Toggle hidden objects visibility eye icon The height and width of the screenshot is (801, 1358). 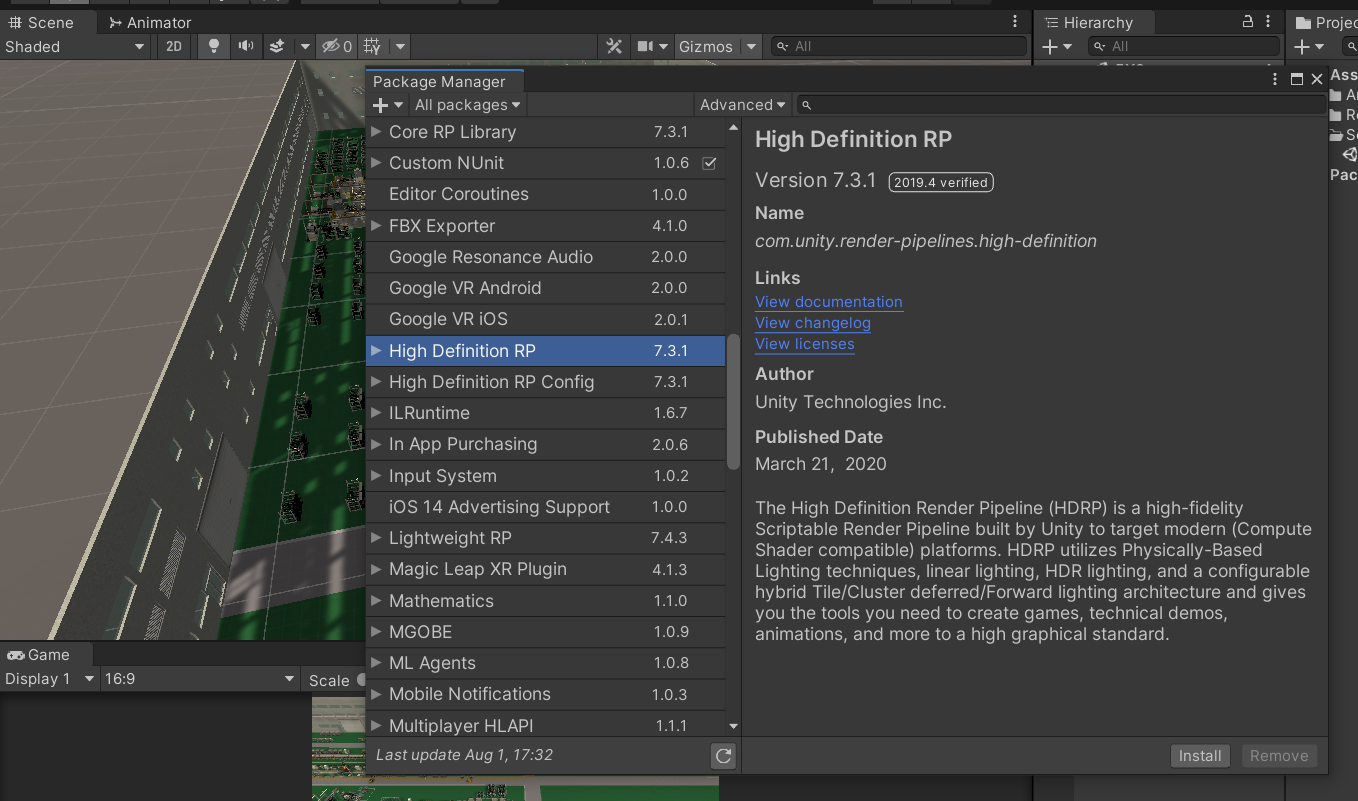pos(336,46)
